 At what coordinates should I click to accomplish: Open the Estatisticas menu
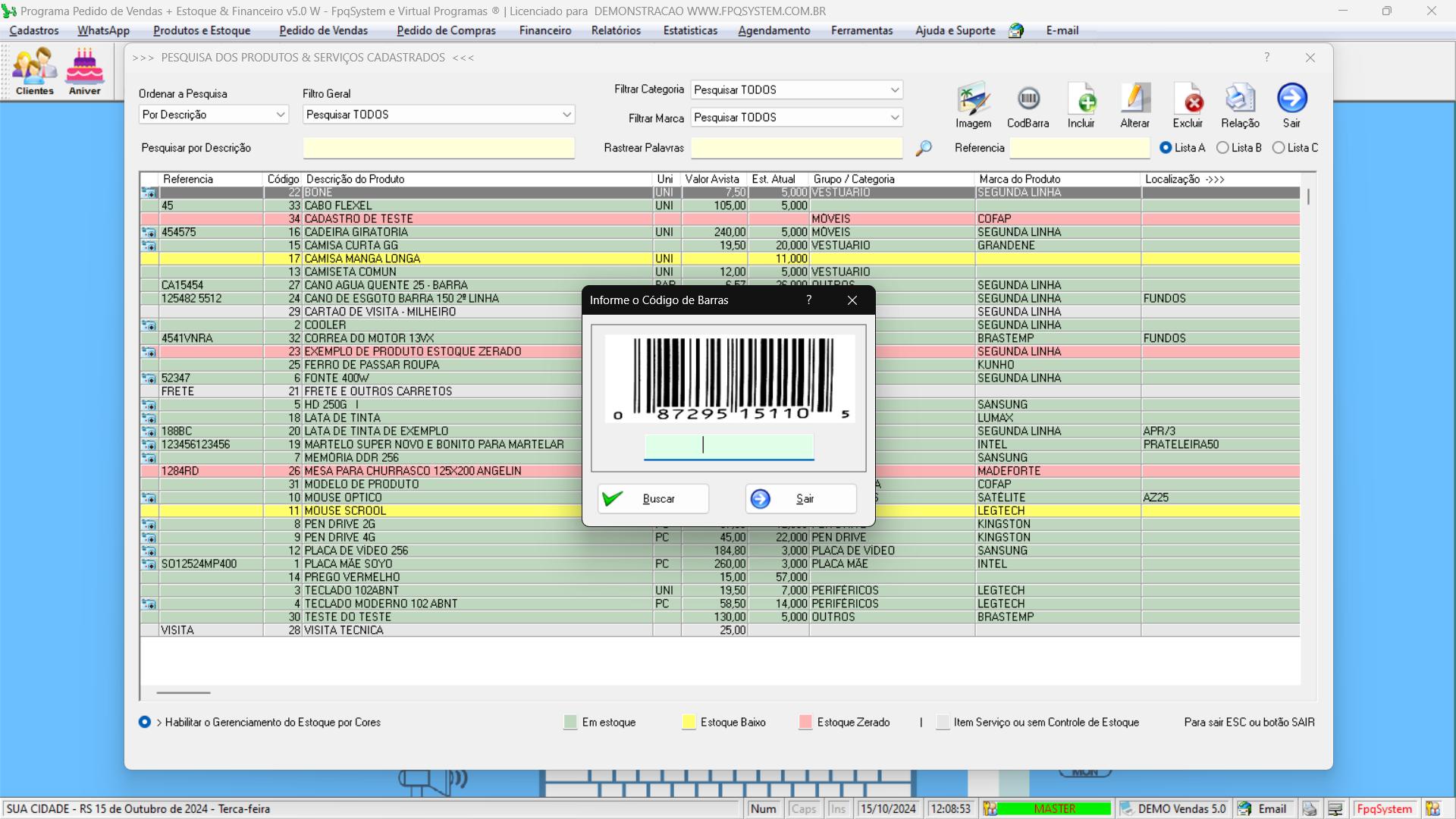pos(690,30)
